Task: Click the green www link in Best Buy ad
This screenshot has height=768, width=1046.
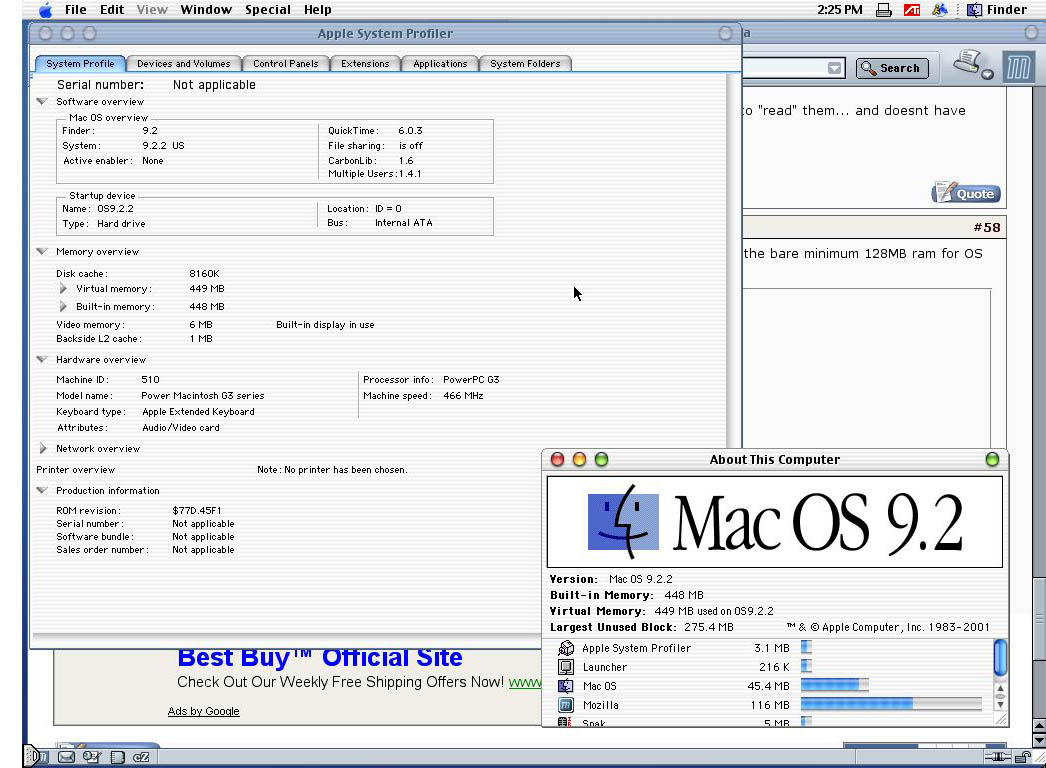Action: click(x=525, y=683)
